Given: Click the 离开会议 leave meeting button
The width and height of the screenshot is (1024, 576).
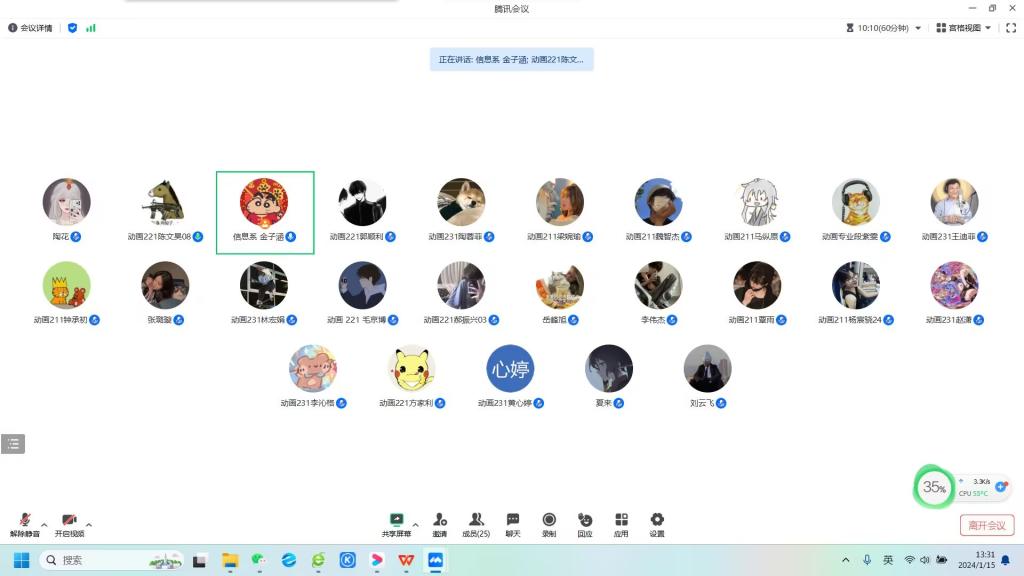Looking at the screenshot, I should click(x=986, y=525).
